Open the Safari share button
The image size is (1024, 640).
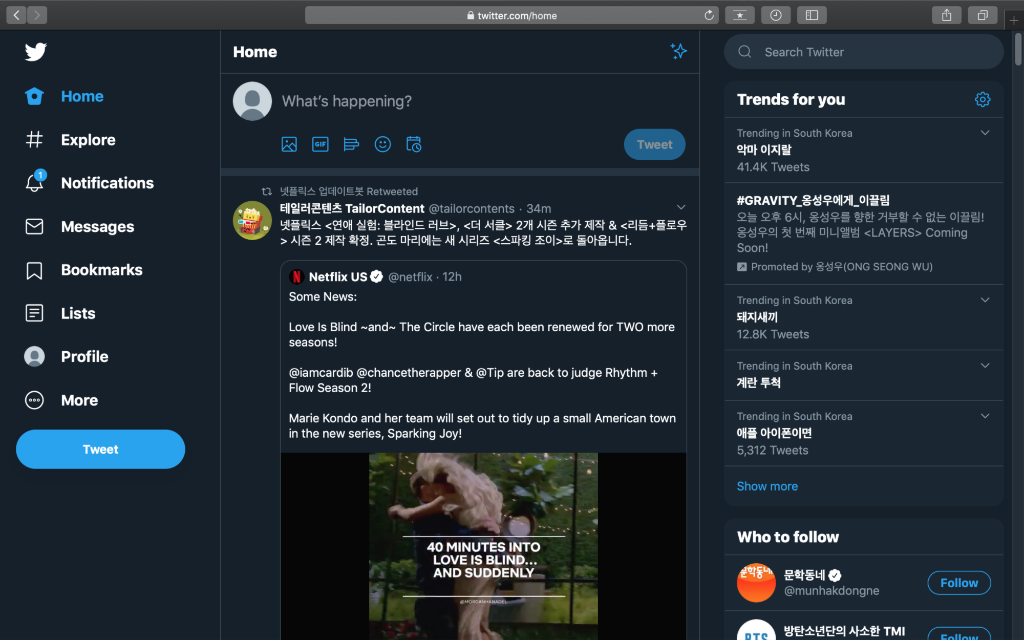(x=946, y=15)
